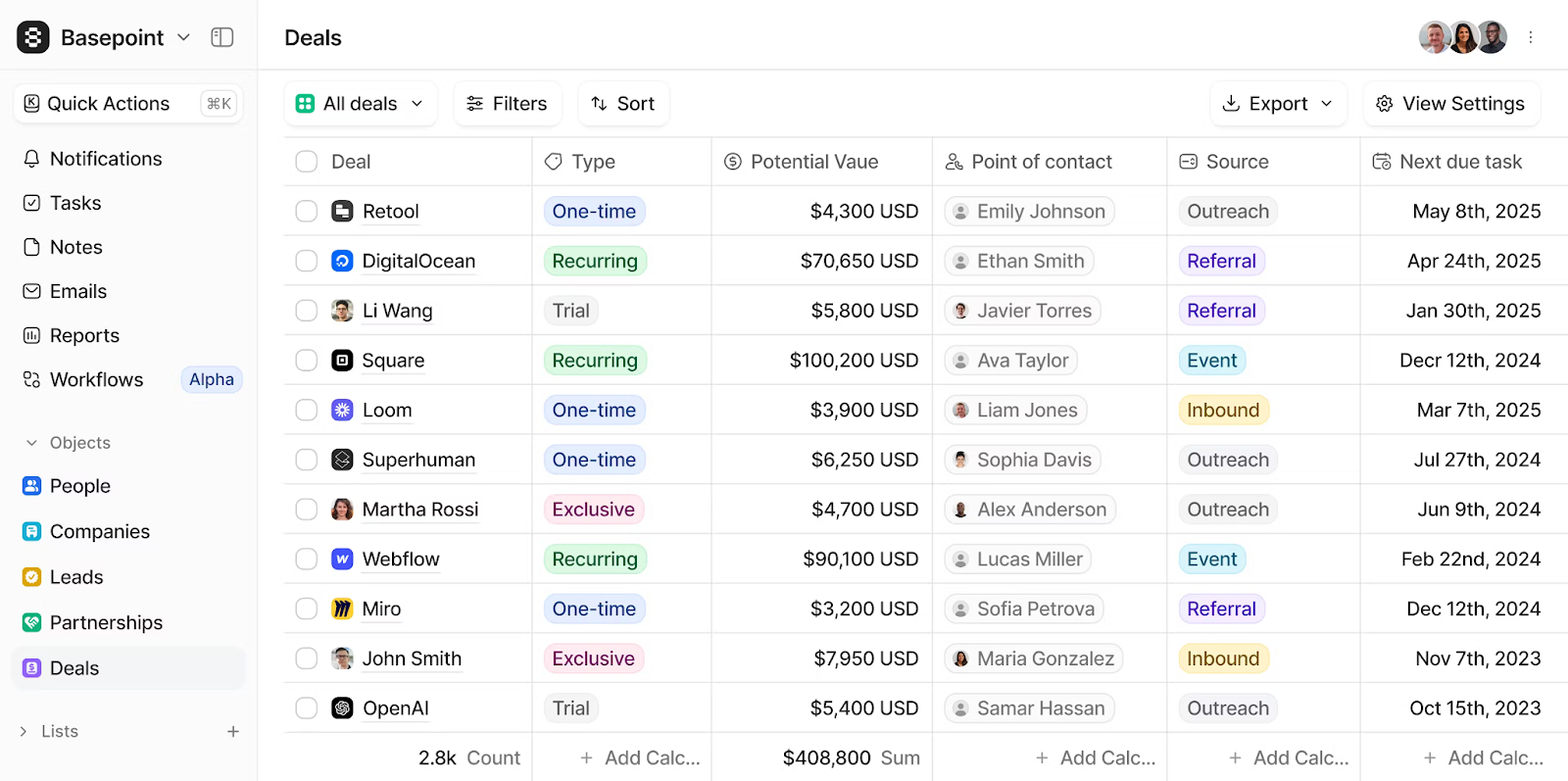Image resolution: width=1568 pixels, height=781 pixels.
Task: Check the DigitalOcean row checkbox
Action: [x=307, y=261]
